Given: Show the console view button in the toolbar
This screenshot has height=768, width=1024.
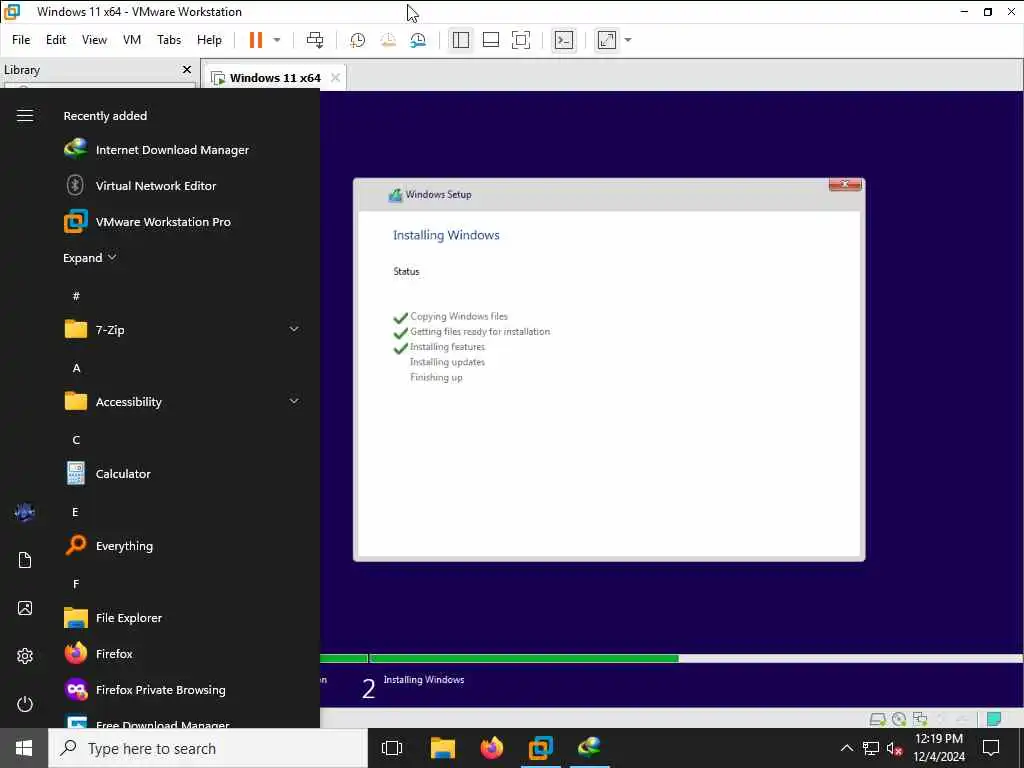Looking at the screenshot, I should [x=564, y=40].
